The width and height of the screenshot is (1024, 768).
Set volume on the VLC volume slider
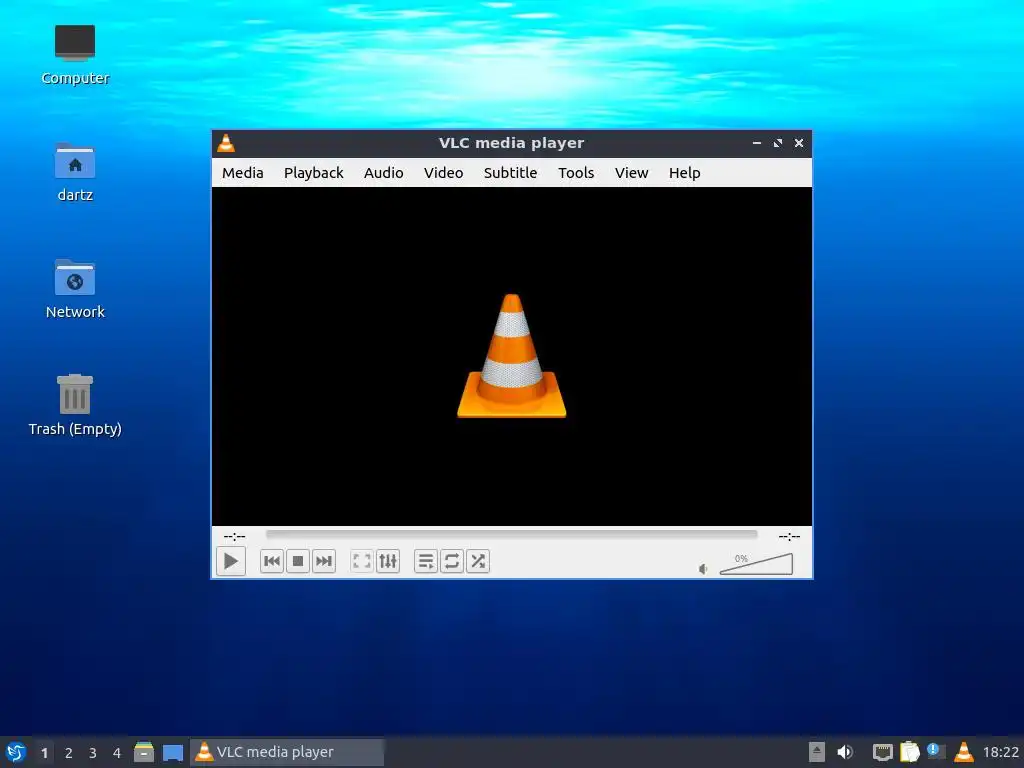756,564
